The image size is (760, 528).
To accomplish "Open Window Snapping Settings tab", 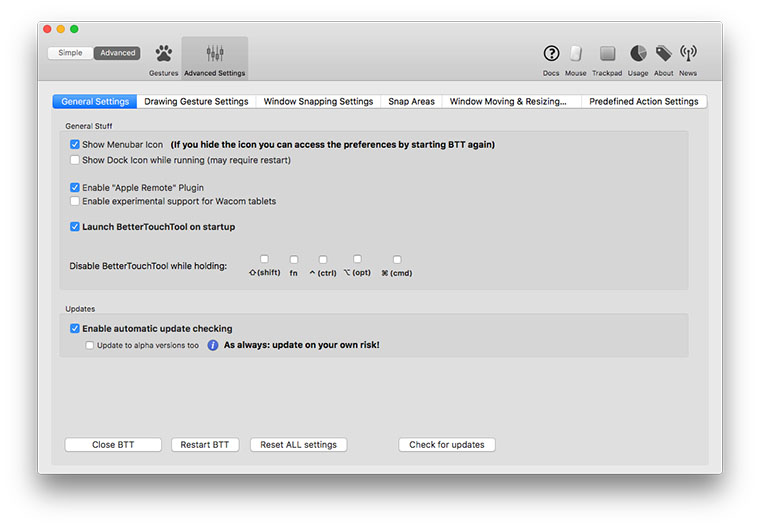I will click(x=318, y=101).
